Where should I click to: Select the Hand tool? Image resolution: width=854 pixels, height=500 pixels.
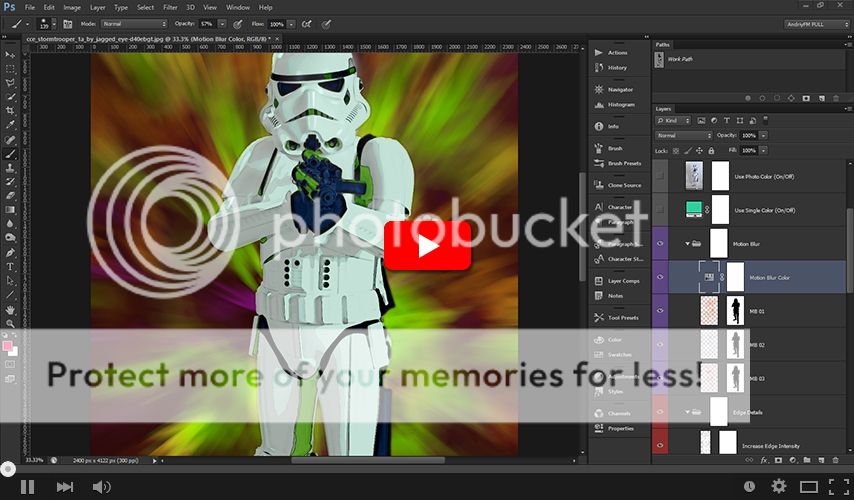click(11, 310)
